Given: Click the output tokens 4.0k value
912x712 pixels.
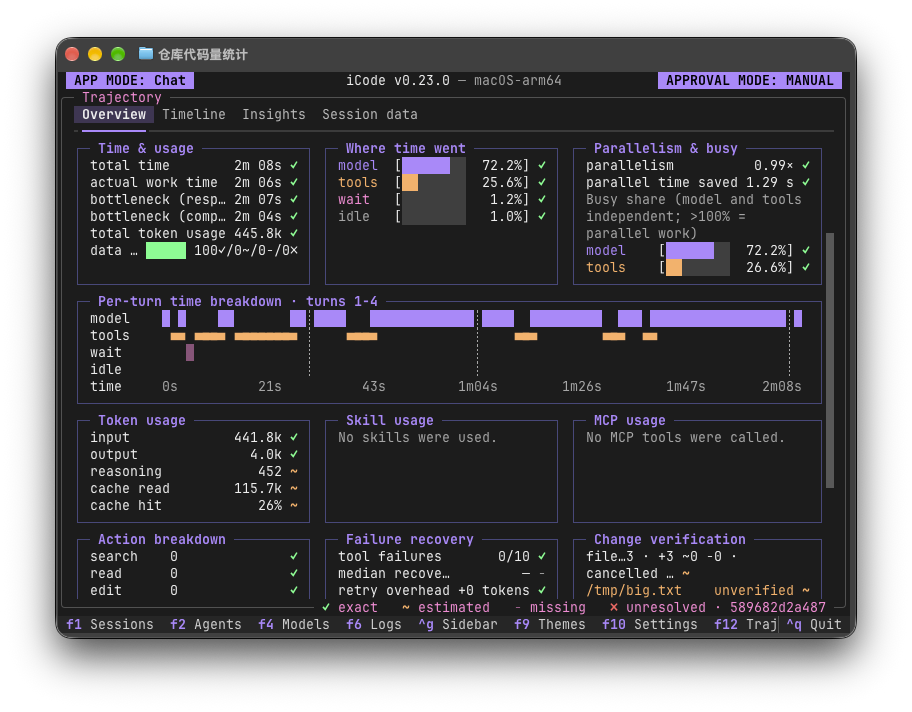Looking at the screenshot, I should [266, 454].
